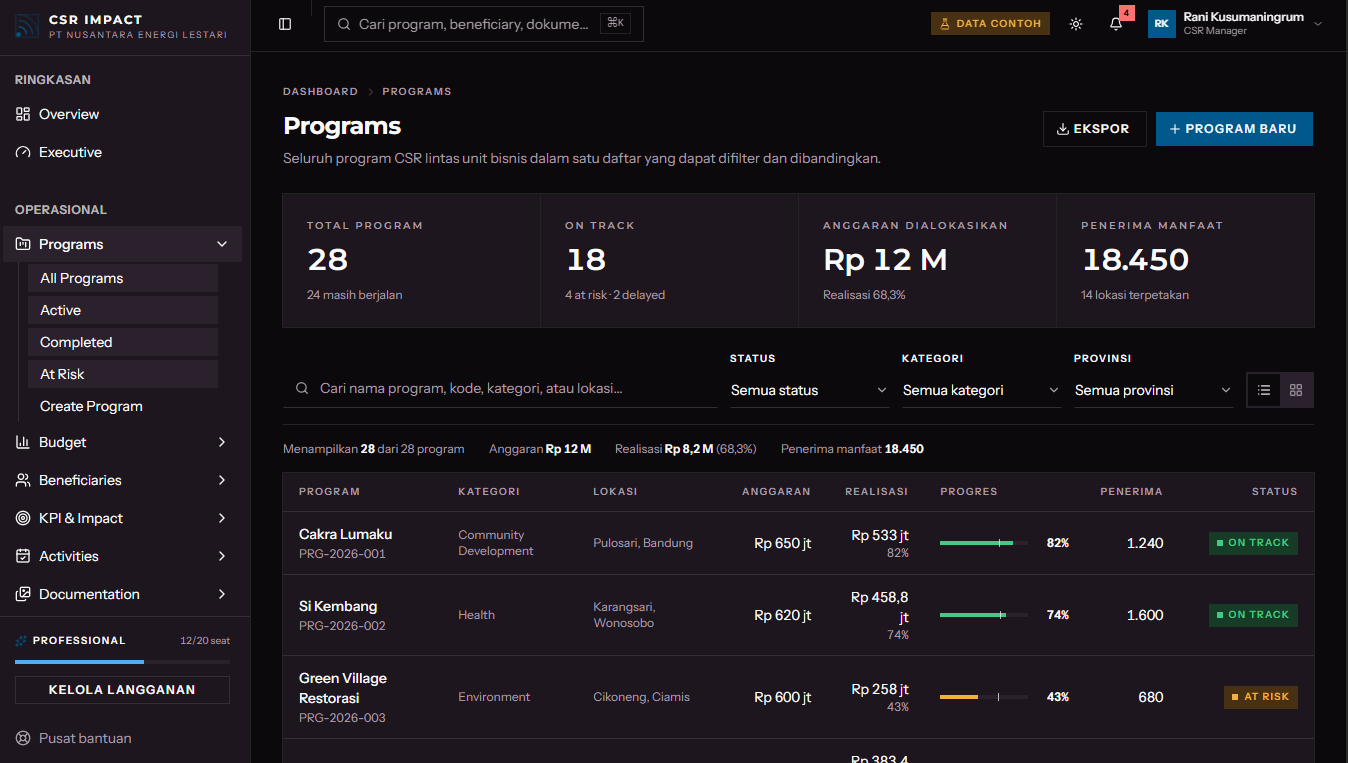Screen dimensions: 1348x763
Task: Click Si Kembang program name
Action: click(x=338, y=606)
